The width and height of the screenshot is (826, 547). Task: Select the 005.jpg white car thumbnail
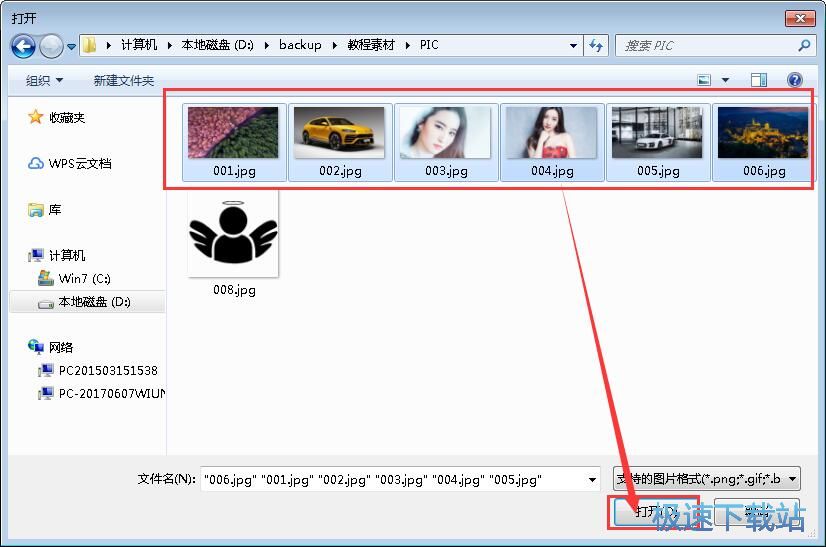point(657,133)
